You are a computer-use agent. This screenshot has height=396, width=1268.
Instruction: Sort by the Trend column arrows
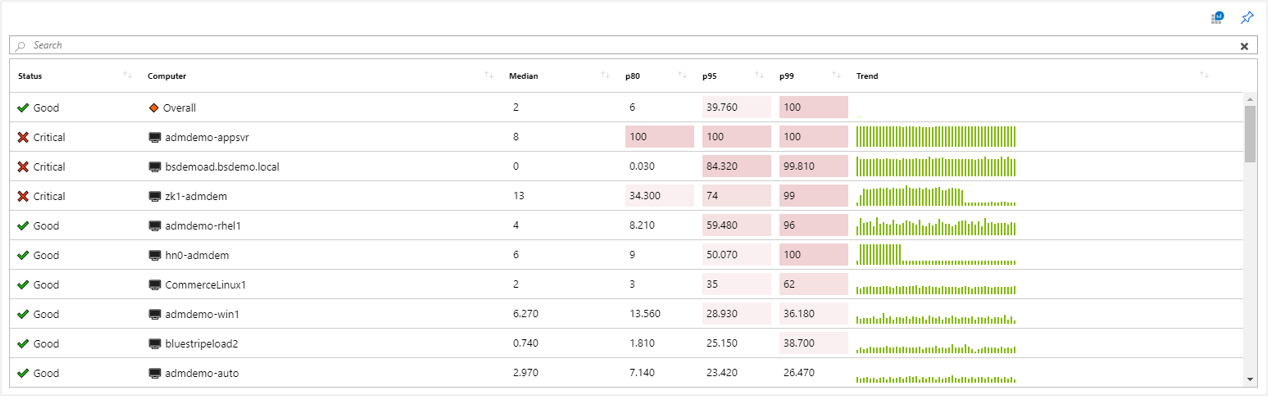point(1204,76)
